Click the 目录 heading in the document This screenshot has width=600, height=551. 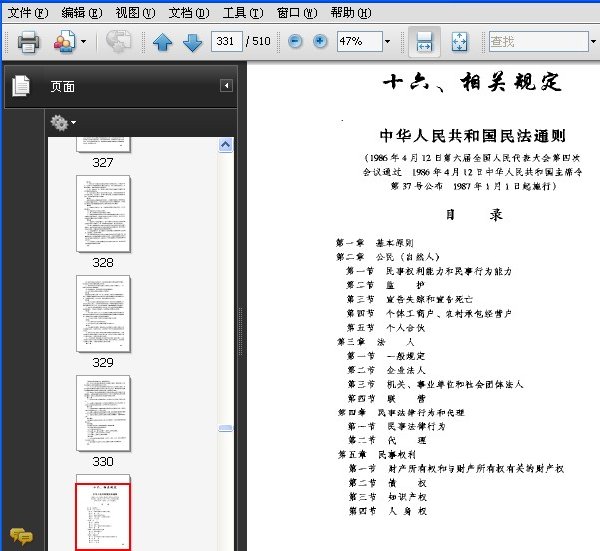[474, 215]
